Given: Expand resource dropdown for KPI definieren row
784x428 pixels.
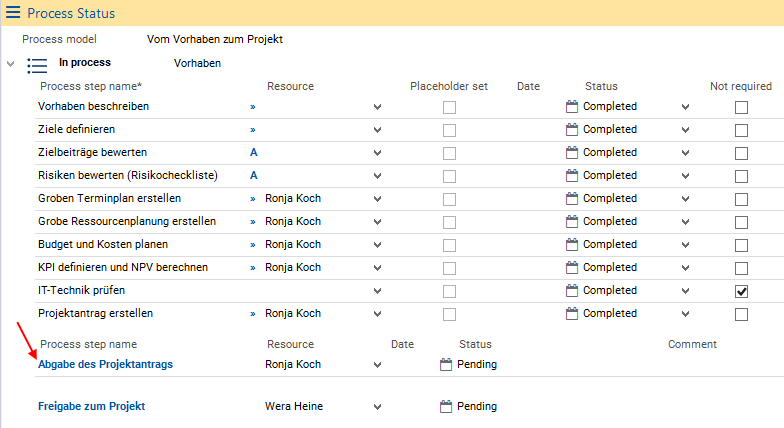Looking at the screenshot, I should (x=377, y=268).
